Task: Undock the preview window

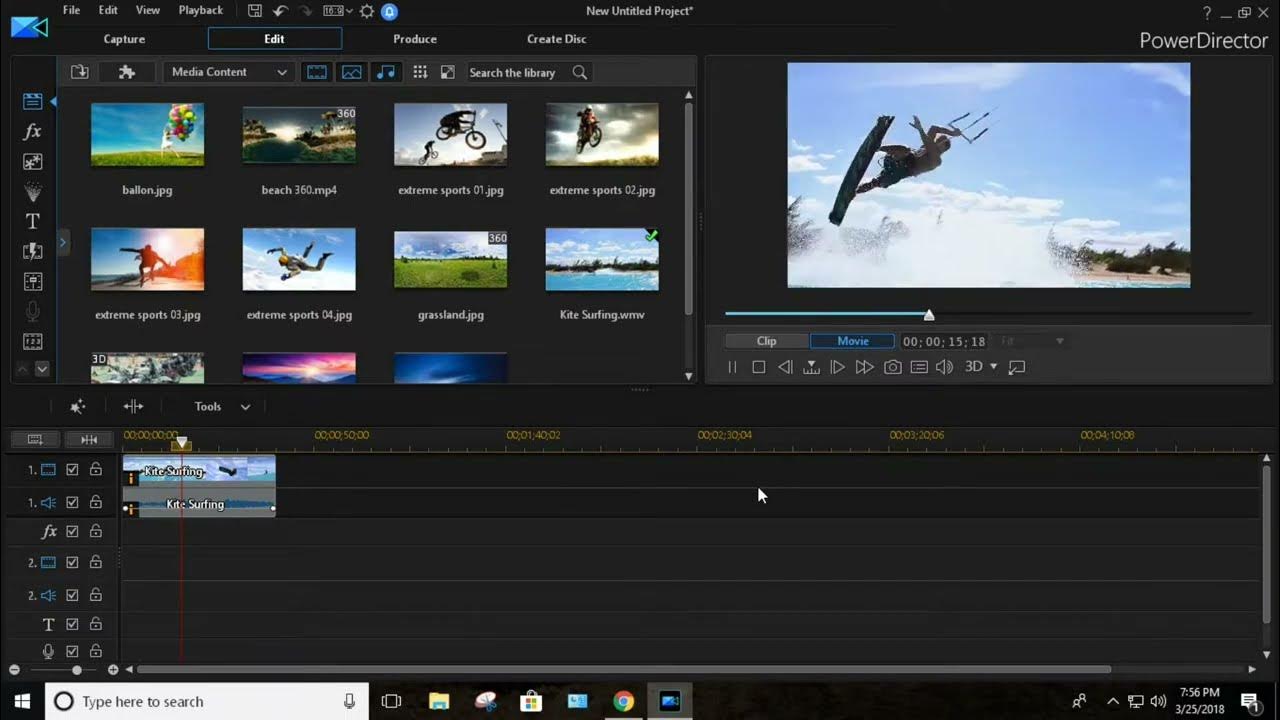Action: 1017,367
